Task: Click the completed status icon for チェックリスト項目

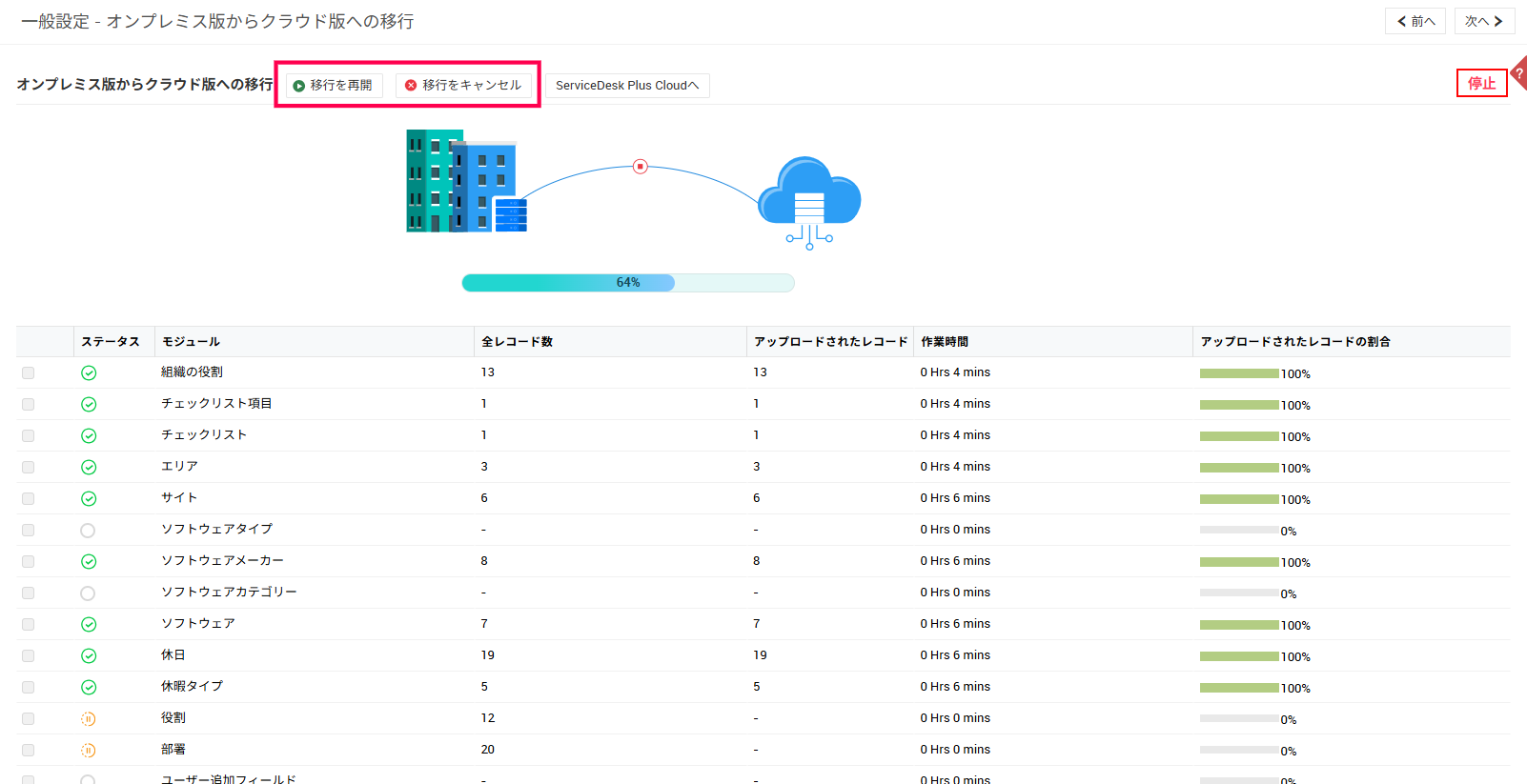Action: pos(89,405)
